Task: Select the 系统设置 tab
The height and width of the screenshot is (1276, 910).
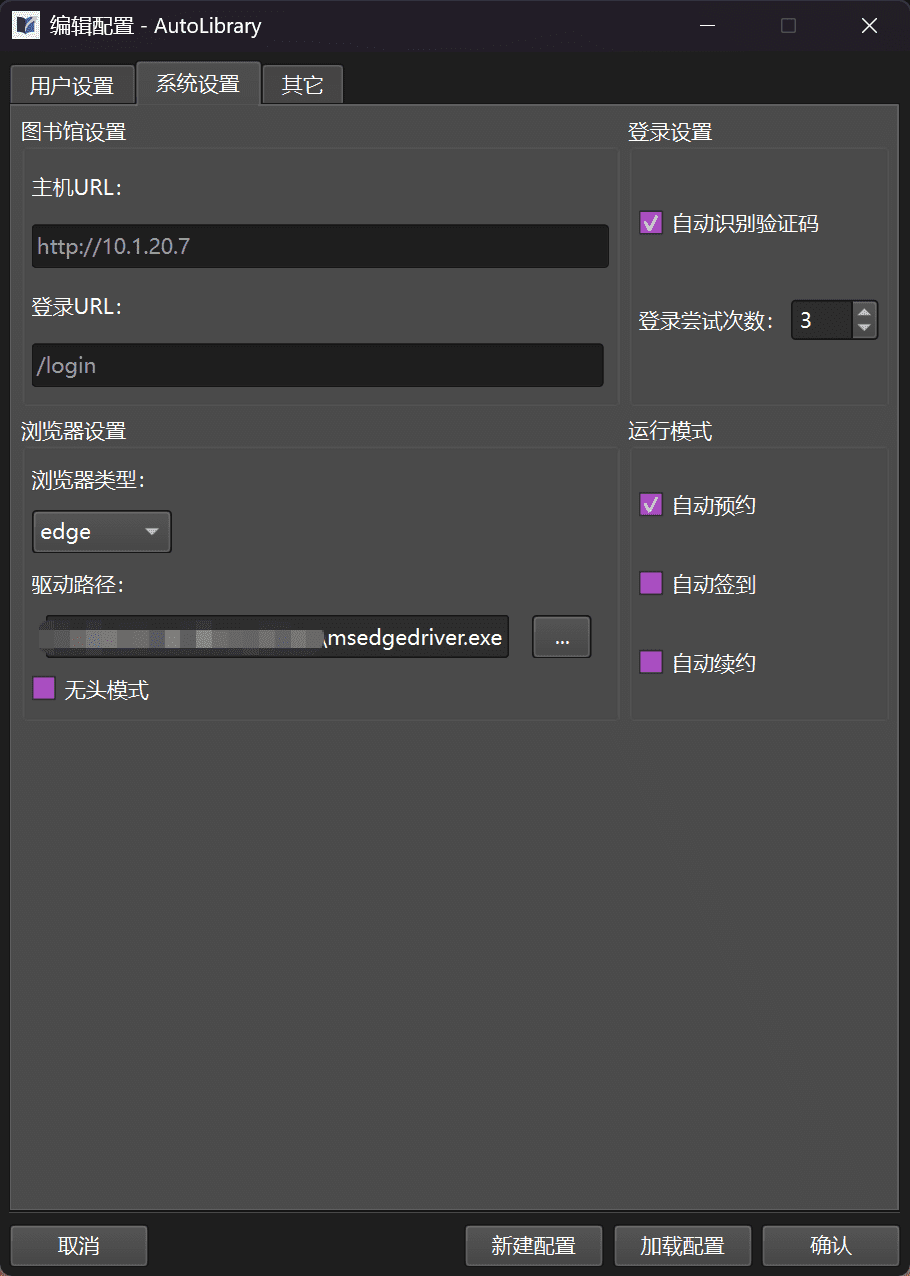Action: pyautogui.click(x=198, y=84)
